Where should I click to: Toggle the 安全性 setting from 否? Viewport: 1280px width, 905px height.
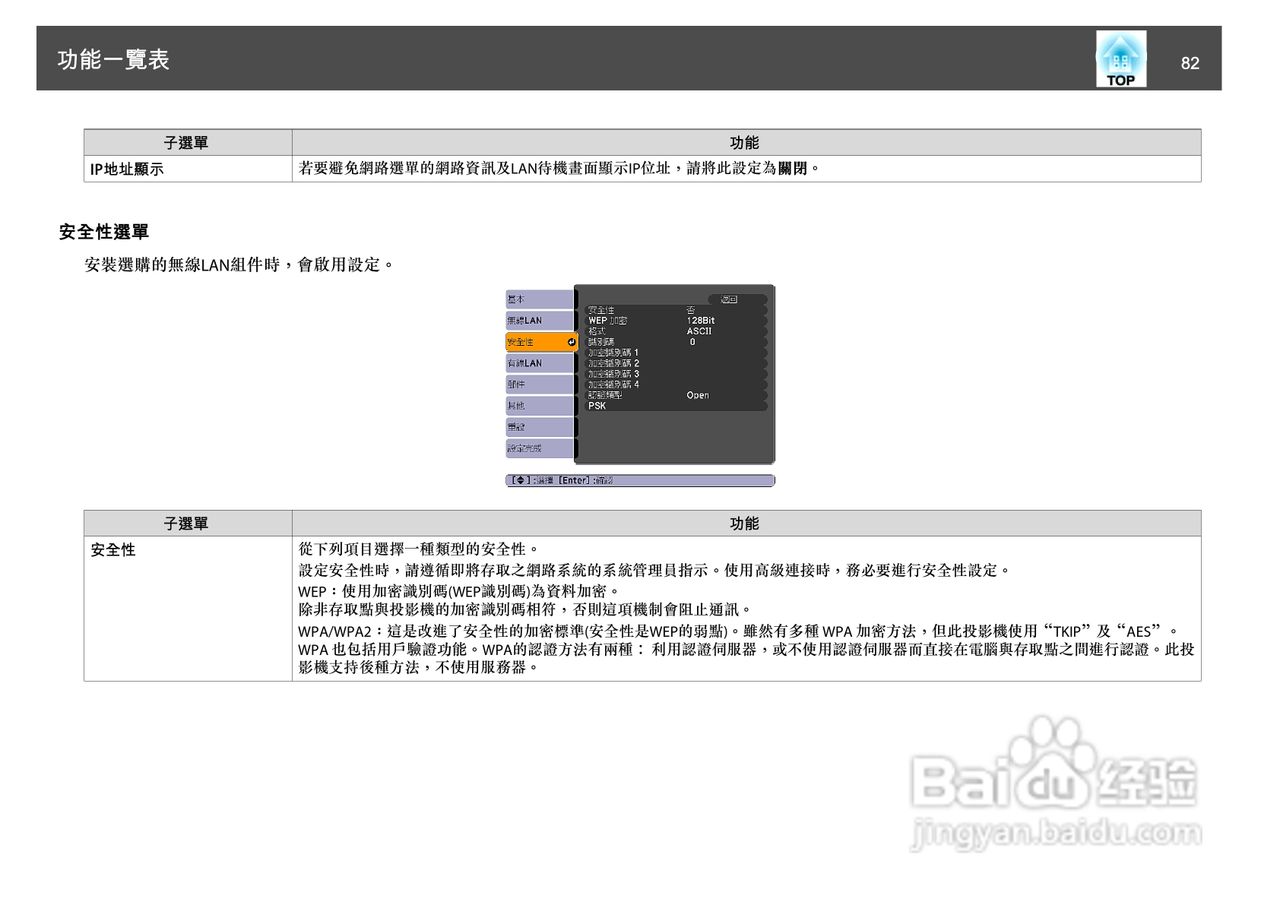[x=691, y=309]
